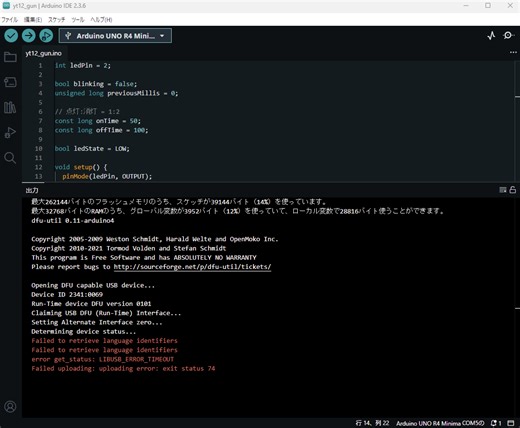This screenshot has height=428, width=520.
Task: Click the 出力 panel label
Action: coord(32,190)
